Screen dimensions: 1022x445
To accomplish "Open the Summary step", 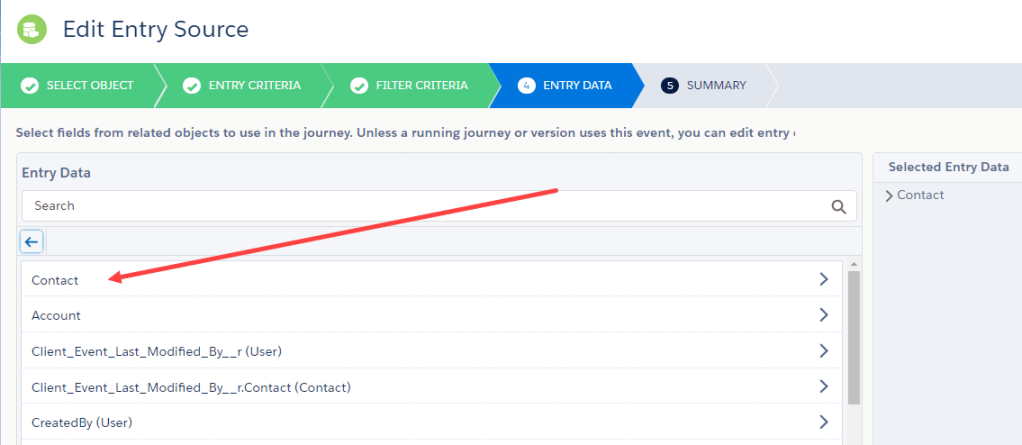I will (x=716, y=86).
